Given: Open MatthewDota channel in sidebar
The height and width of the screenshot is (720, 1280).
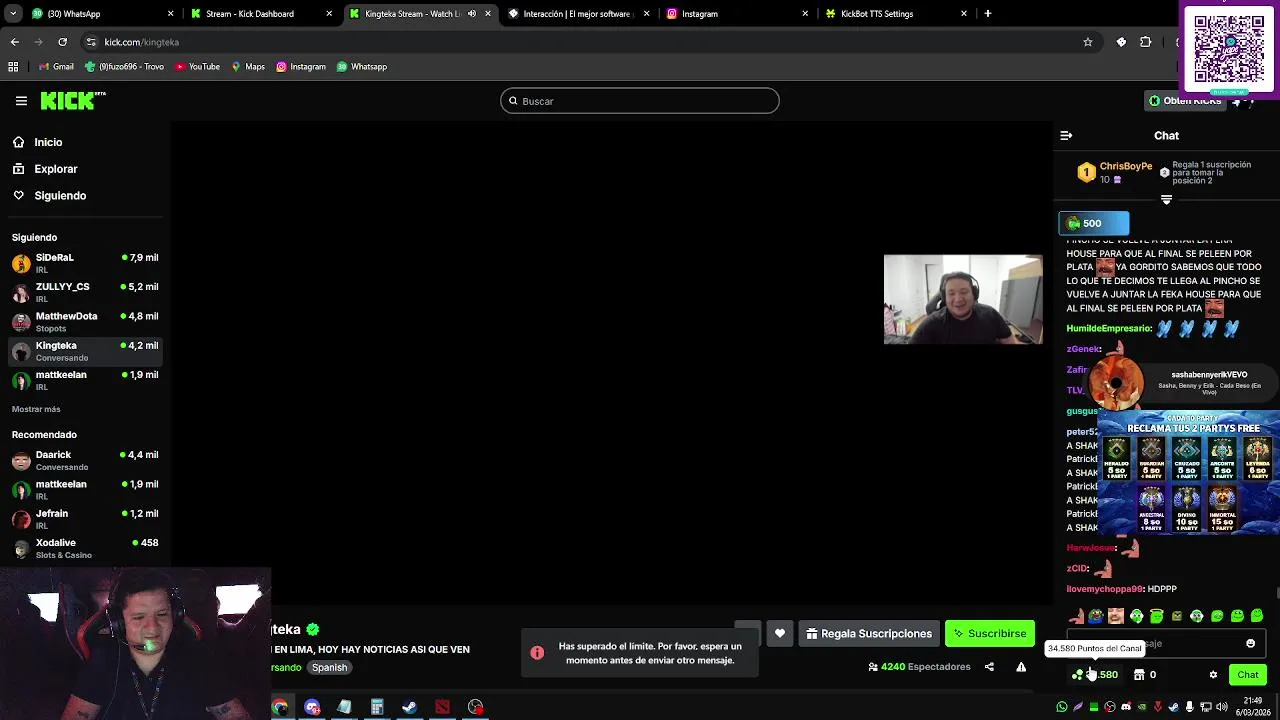Looking at the screenshot, I should [85, 322].
